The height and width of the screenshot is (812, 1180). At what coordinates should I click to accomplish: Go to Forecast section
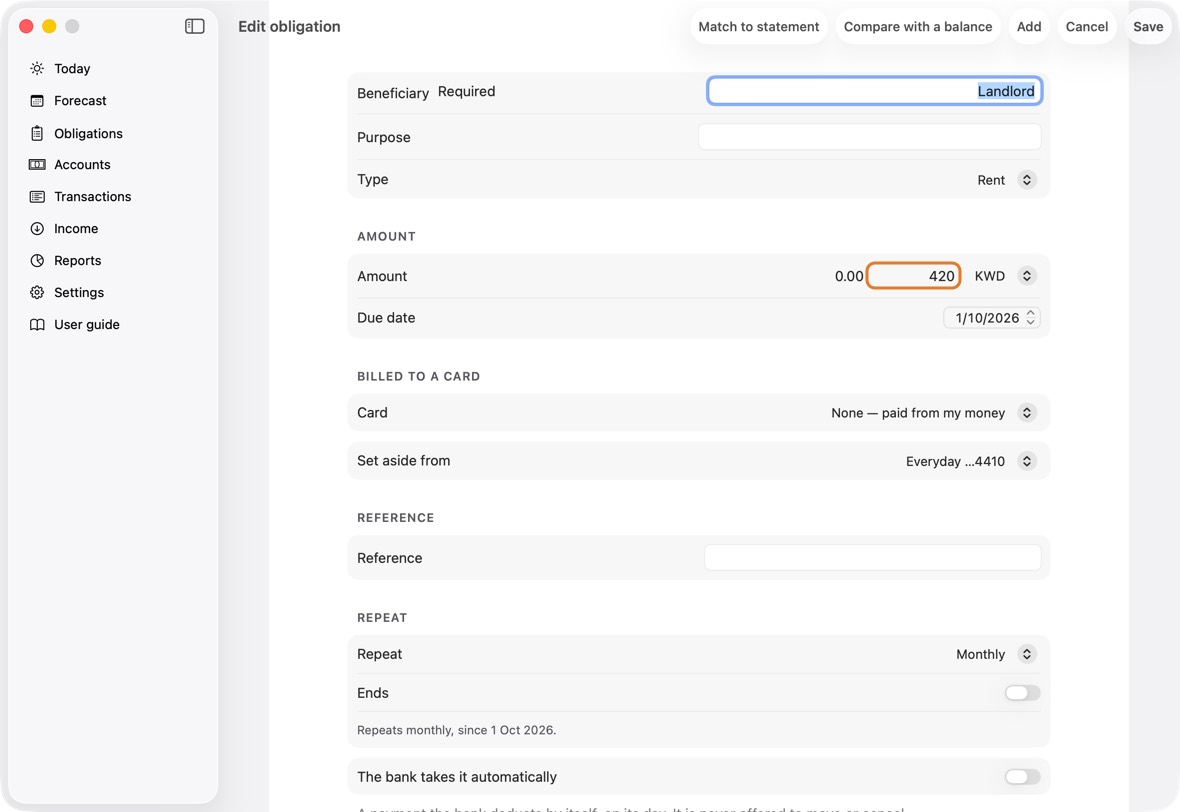[80, 101]
